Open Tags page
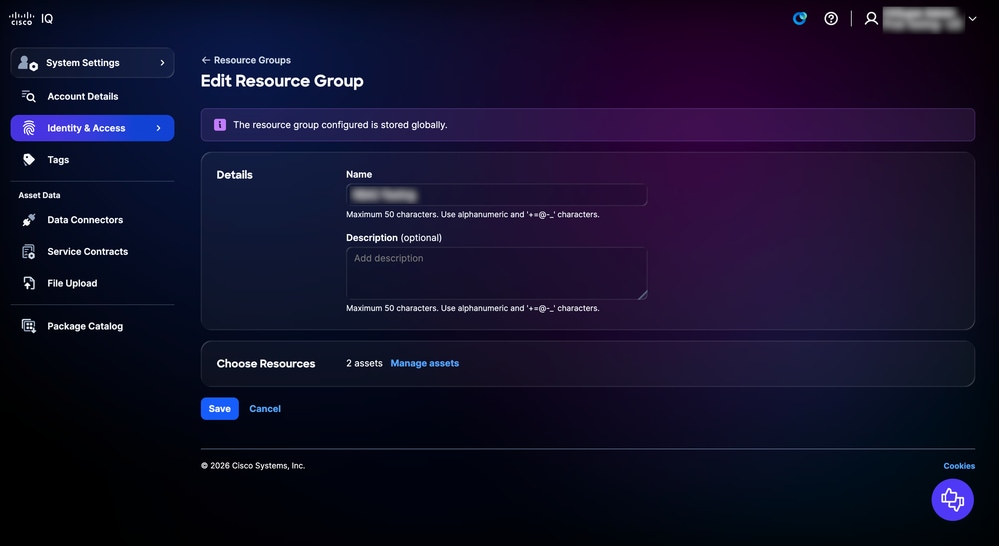Viewport: 999px width, 546px height. click(58, 160)
